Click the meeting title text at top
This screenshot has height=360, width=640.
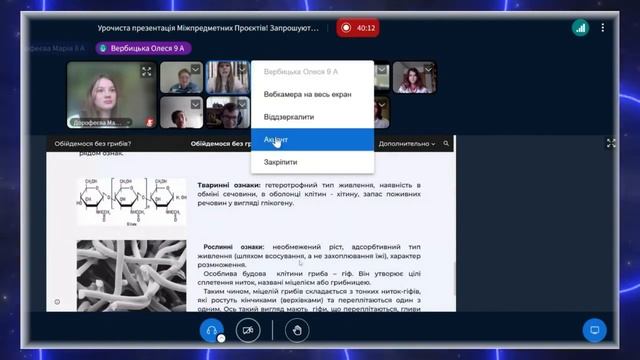click(208, 28)
